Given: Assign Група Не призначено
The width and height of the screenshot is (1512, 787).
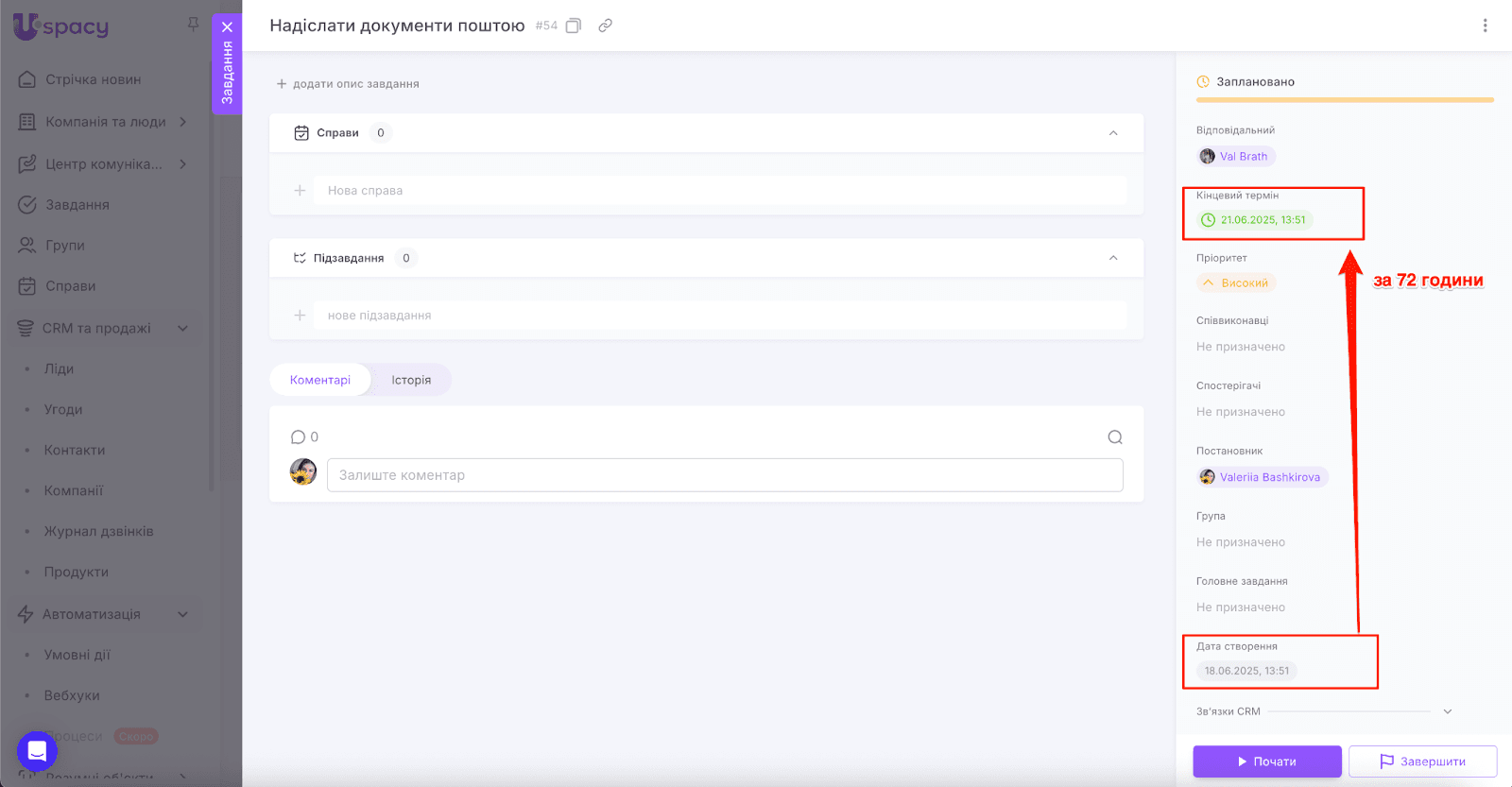Looking at the screenshot, I should (1241, 542).
